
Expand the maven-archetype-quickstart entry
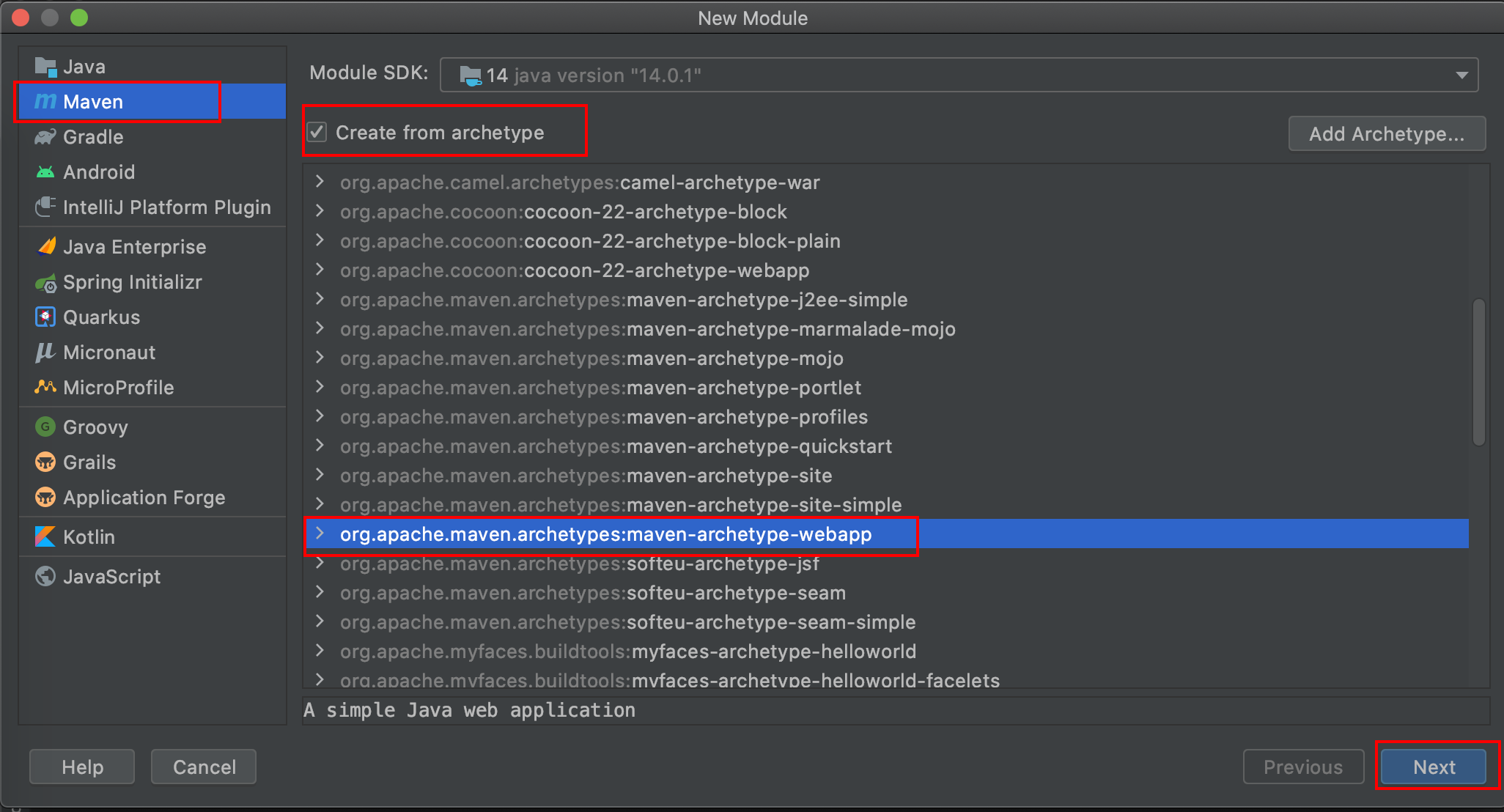pyautogui.click(x=320, y=446)
